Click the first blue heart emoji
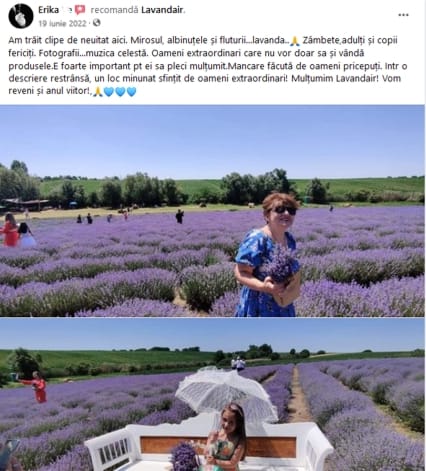This screenshot has width=426, height=471. pos(109,91)
